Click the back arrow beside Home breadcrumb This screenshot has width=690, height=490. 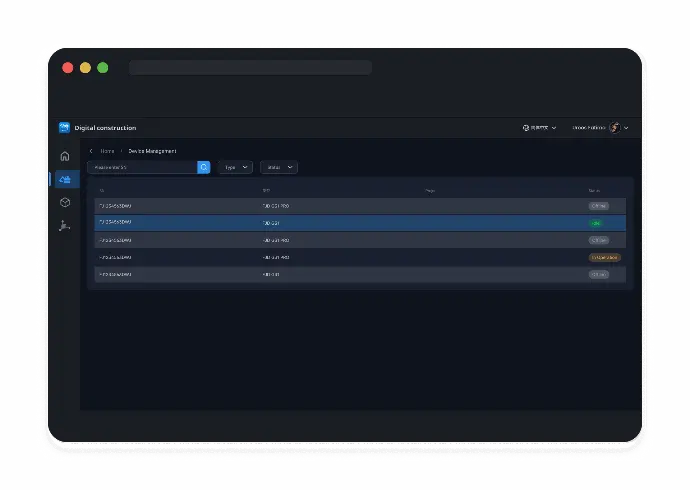click(x=91, y=150)
